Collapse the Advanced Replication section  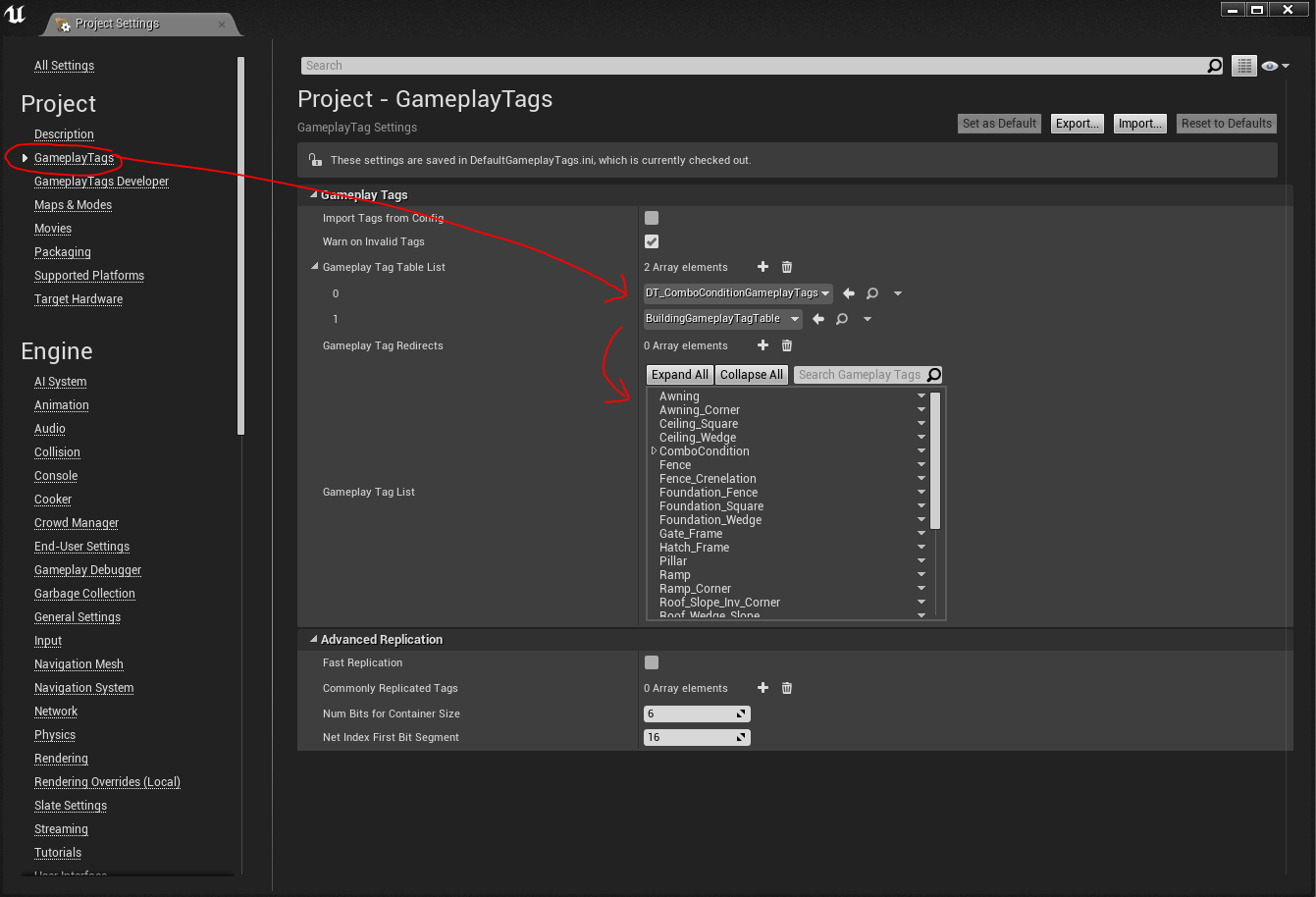click(x=314, y=640)
